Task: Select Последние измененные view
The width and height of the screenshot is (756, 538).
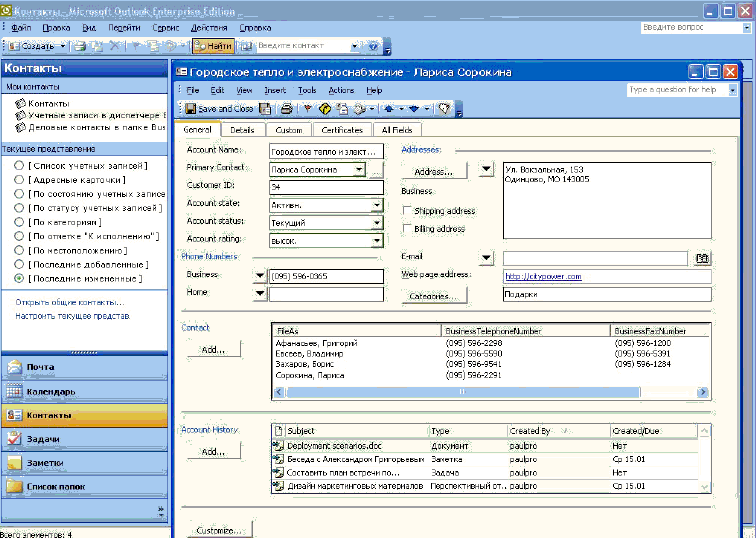Action: click(x=79, y=279)
